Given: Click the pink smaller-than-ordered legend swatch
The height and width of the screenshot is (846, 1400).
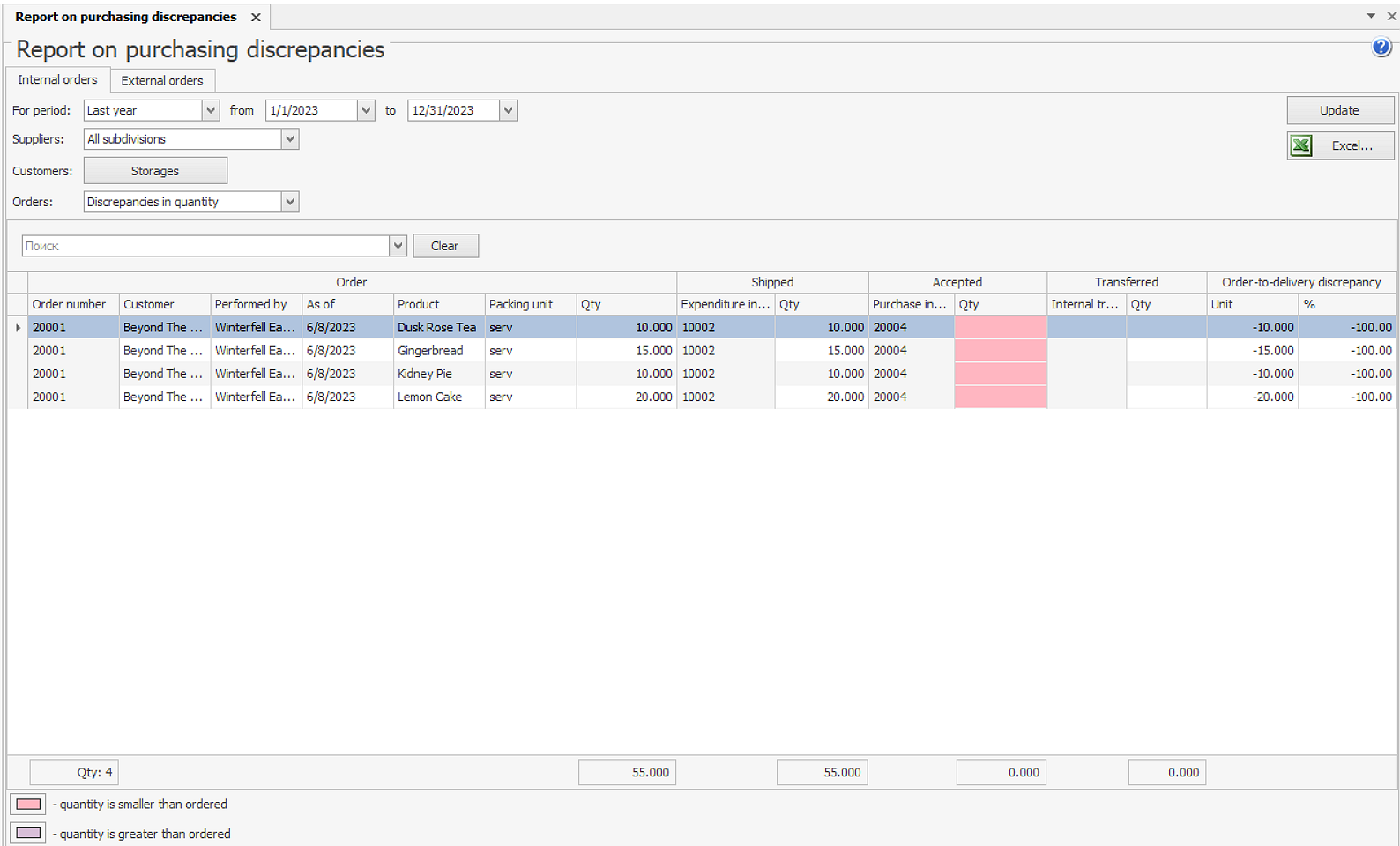Looking at the screenshot, I should tap(28, 804).
